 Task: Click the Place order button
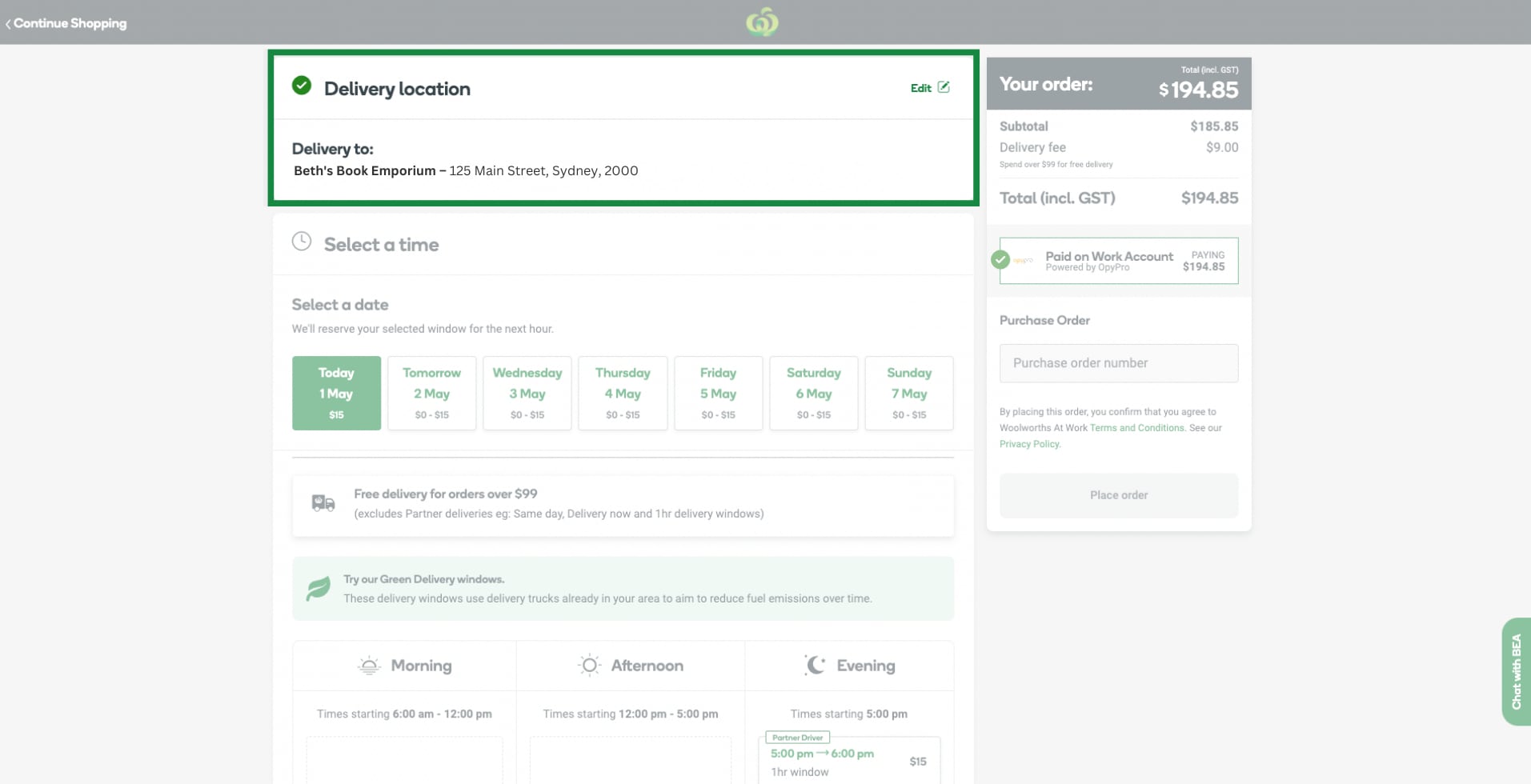coord(1118,495)
